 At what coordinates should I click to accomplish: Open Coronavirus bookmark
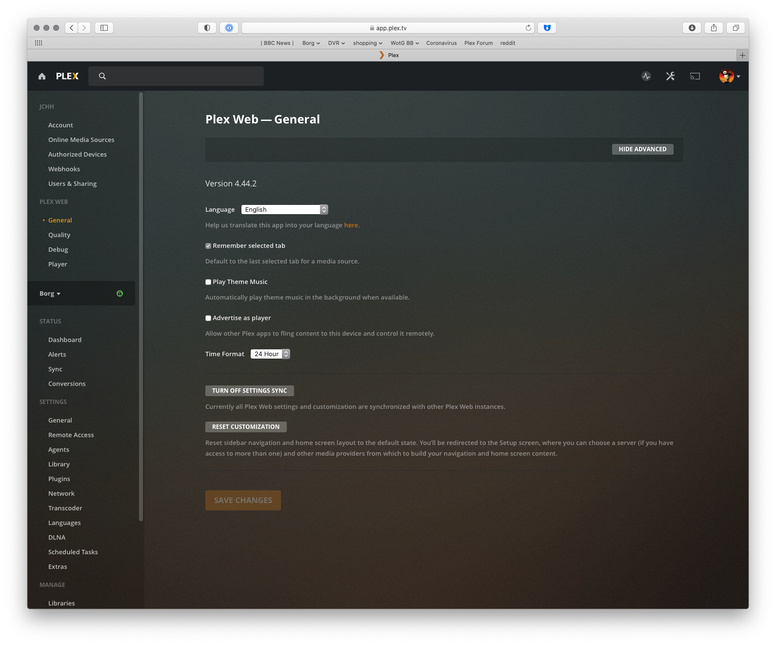pyautogui.click(x=441, y=43)
